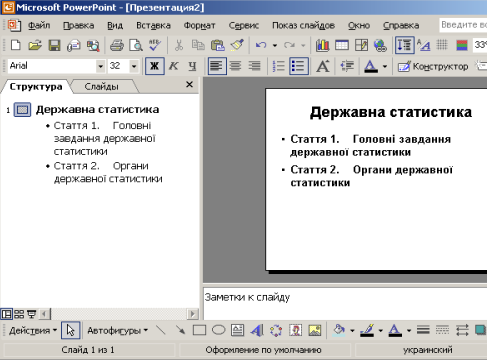
Task: Insert diagram or organization chart icon
Action: pos(276,330)
